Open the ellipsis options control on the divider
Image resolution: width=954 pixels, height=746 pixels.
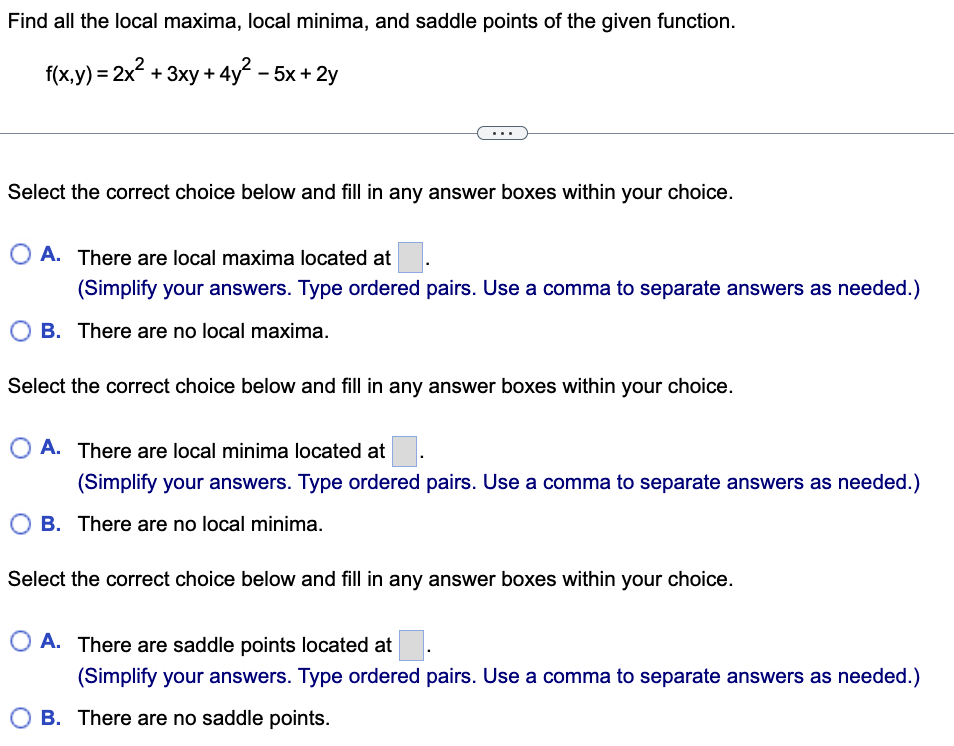coord(503,132)
